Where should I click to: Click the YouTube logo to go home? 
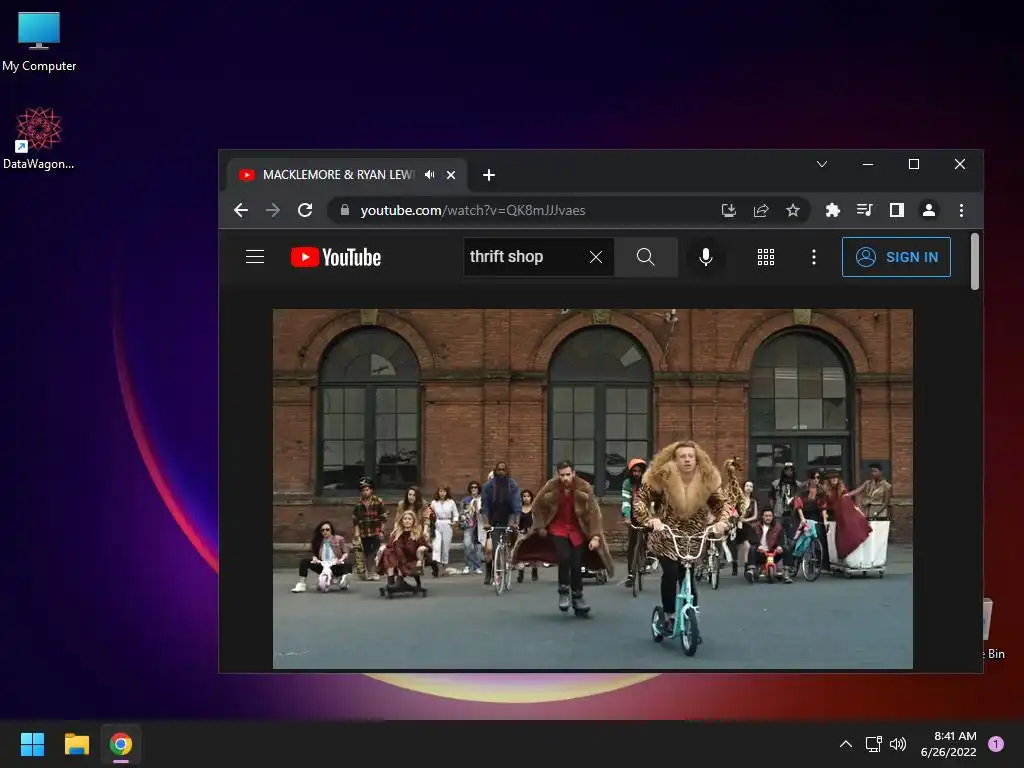coord(336,257)
